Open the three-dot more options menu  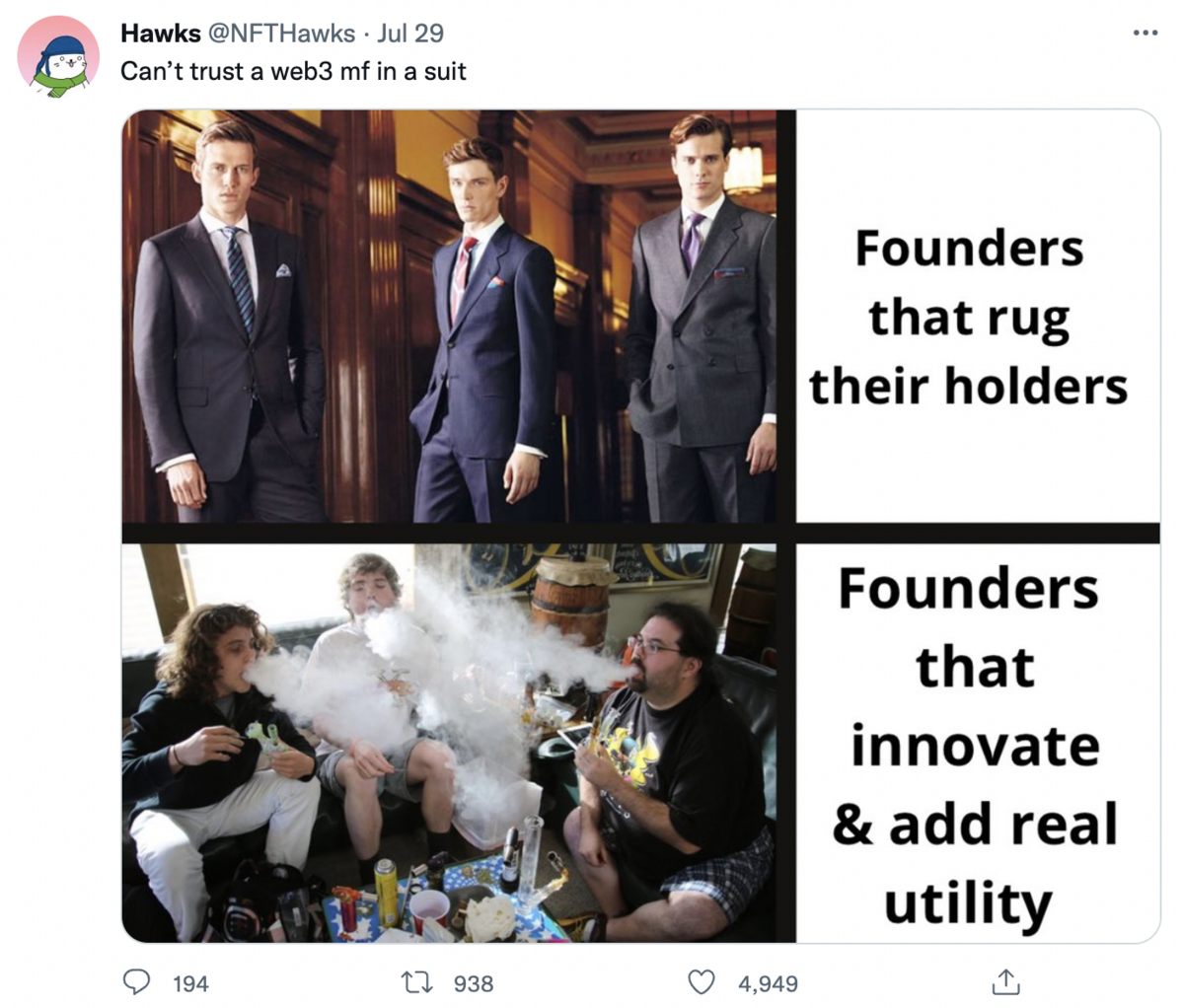1145,34
